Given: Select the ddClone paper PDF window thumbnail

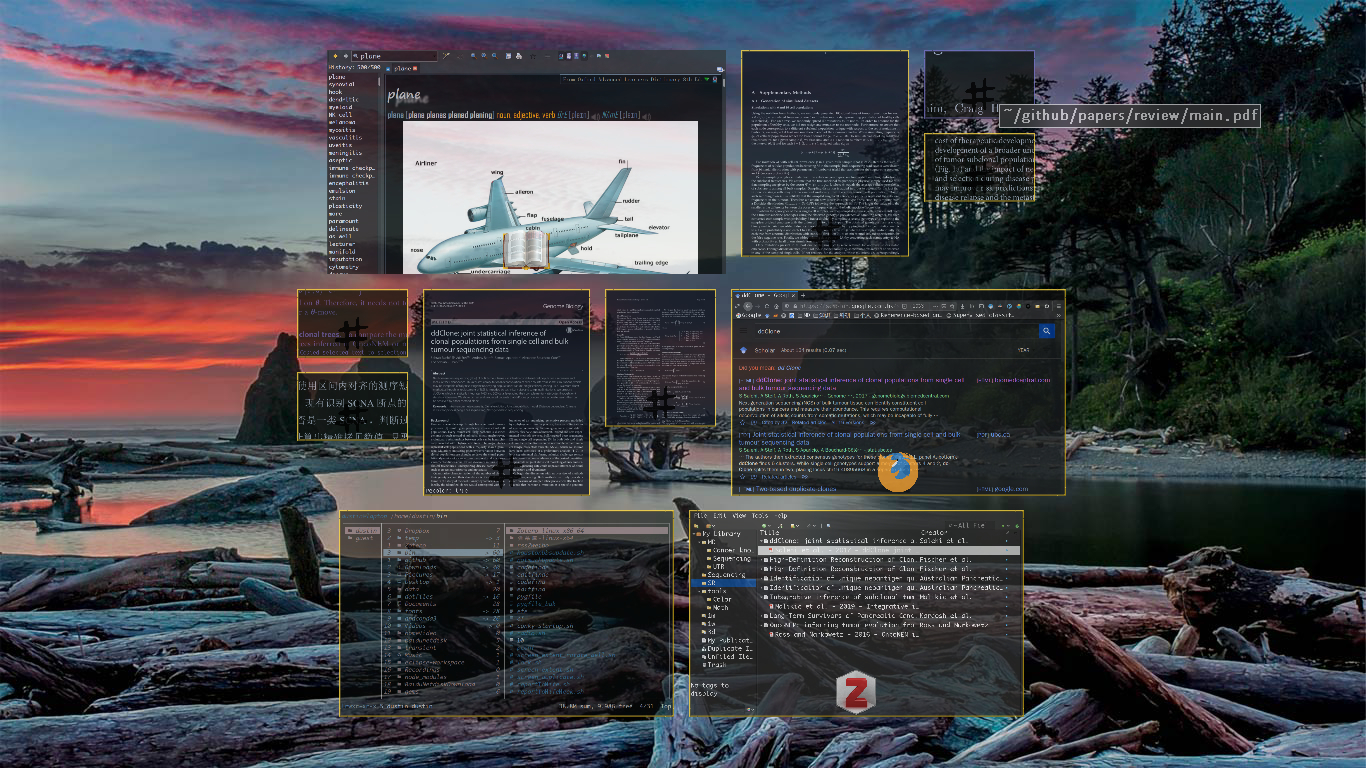Looking at the screenshot, I should coord(506,392).
